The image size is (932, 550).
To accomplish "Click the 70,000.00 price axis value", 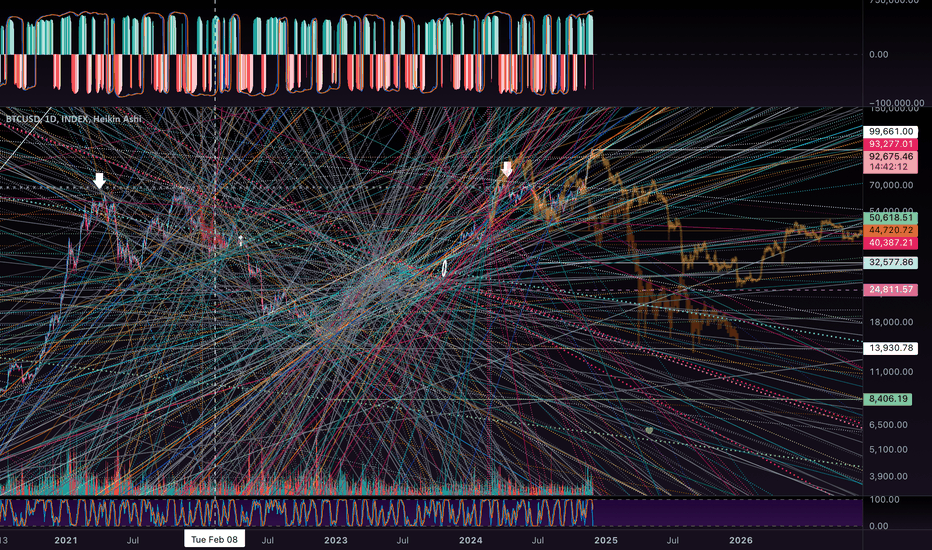I will coord(890,185).
